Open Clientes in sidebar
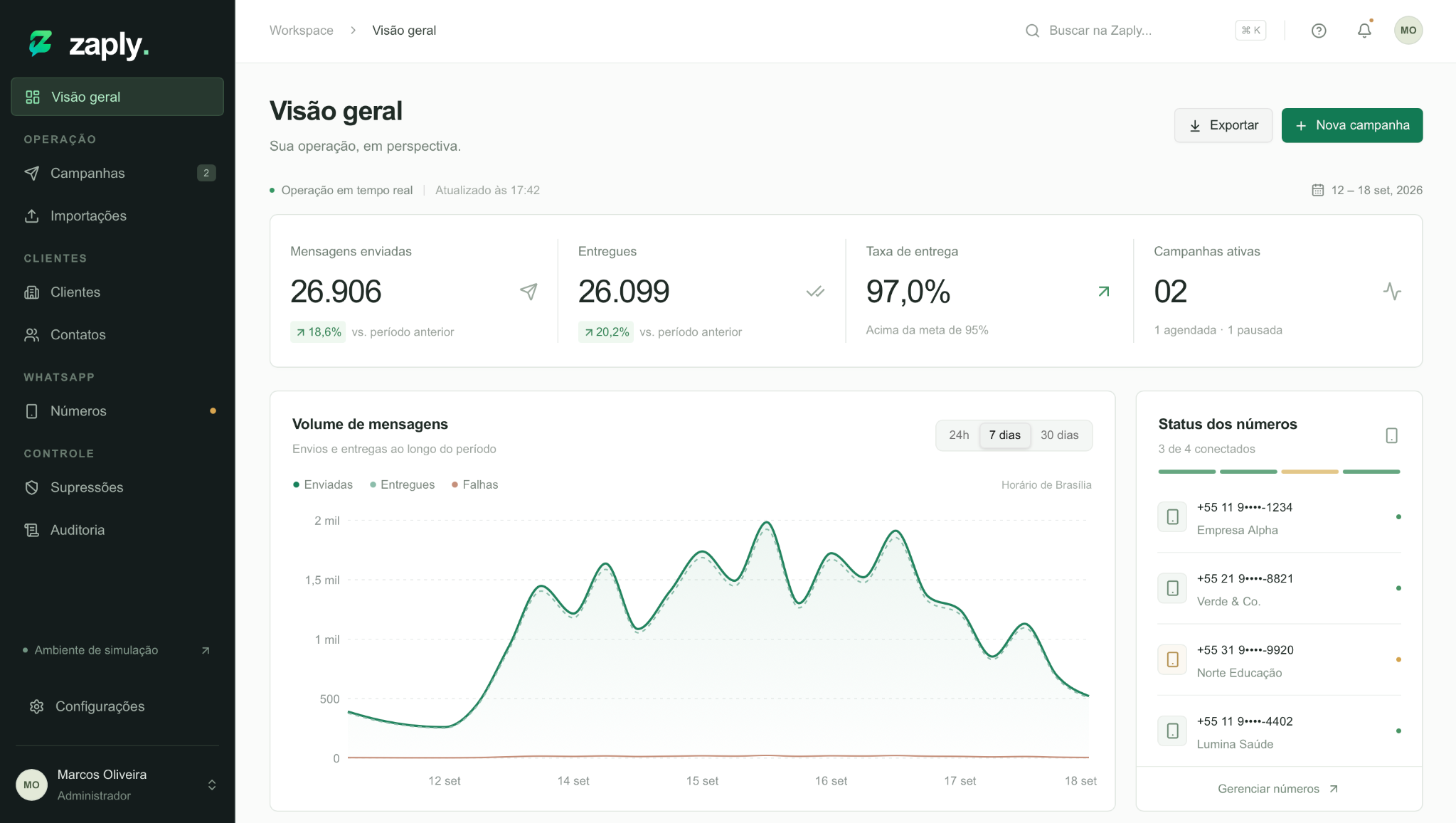The height and width of the screenshot is (823, 1456). pos(117,292)
